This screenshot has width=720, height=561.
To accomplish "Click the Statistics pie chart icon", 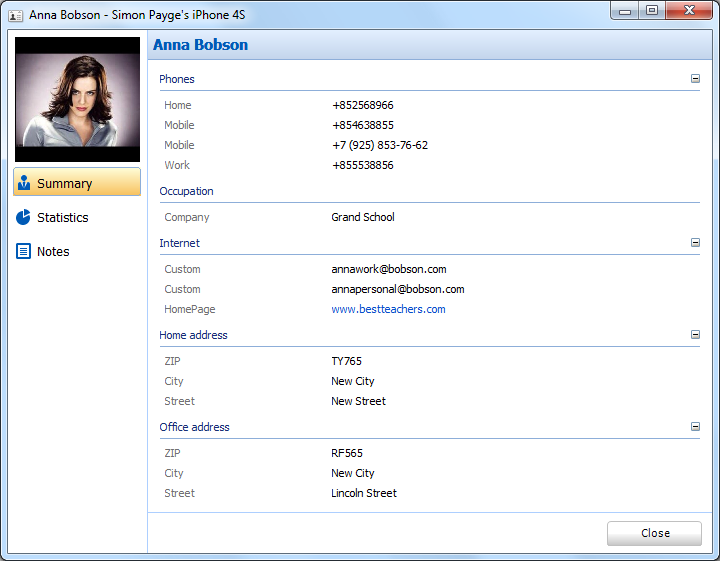I will (23, 217).
